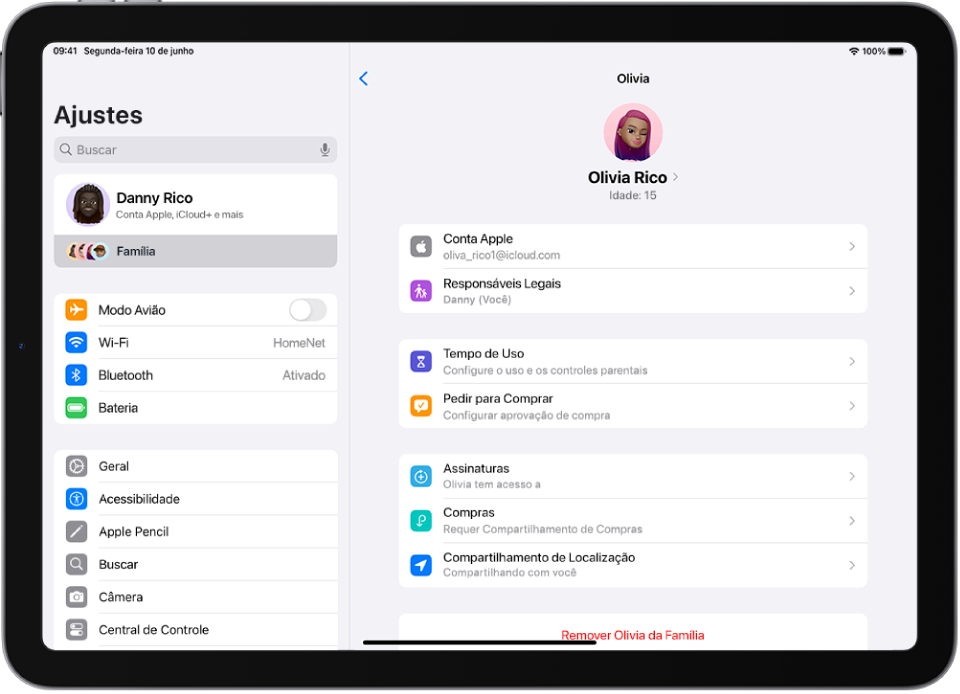Screen dimensions: 960x694
Task: Tap 'Danny (Você)' subtitle
Action: (x=477, y=300)
